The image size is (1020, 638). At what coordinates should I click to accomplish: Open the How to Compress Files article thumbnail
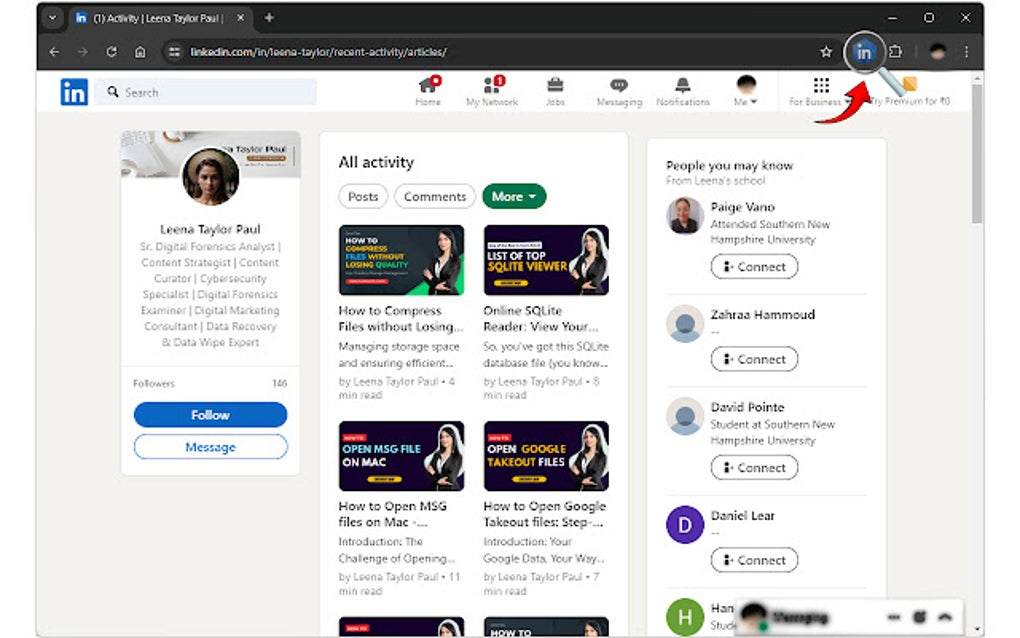click(402, 260)
